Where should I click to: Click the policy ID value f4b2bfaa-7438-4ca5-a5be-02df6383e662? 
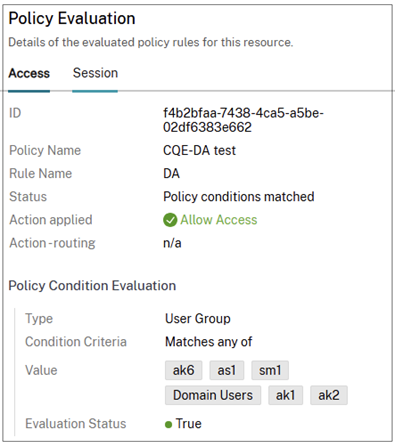click(243, 120)
